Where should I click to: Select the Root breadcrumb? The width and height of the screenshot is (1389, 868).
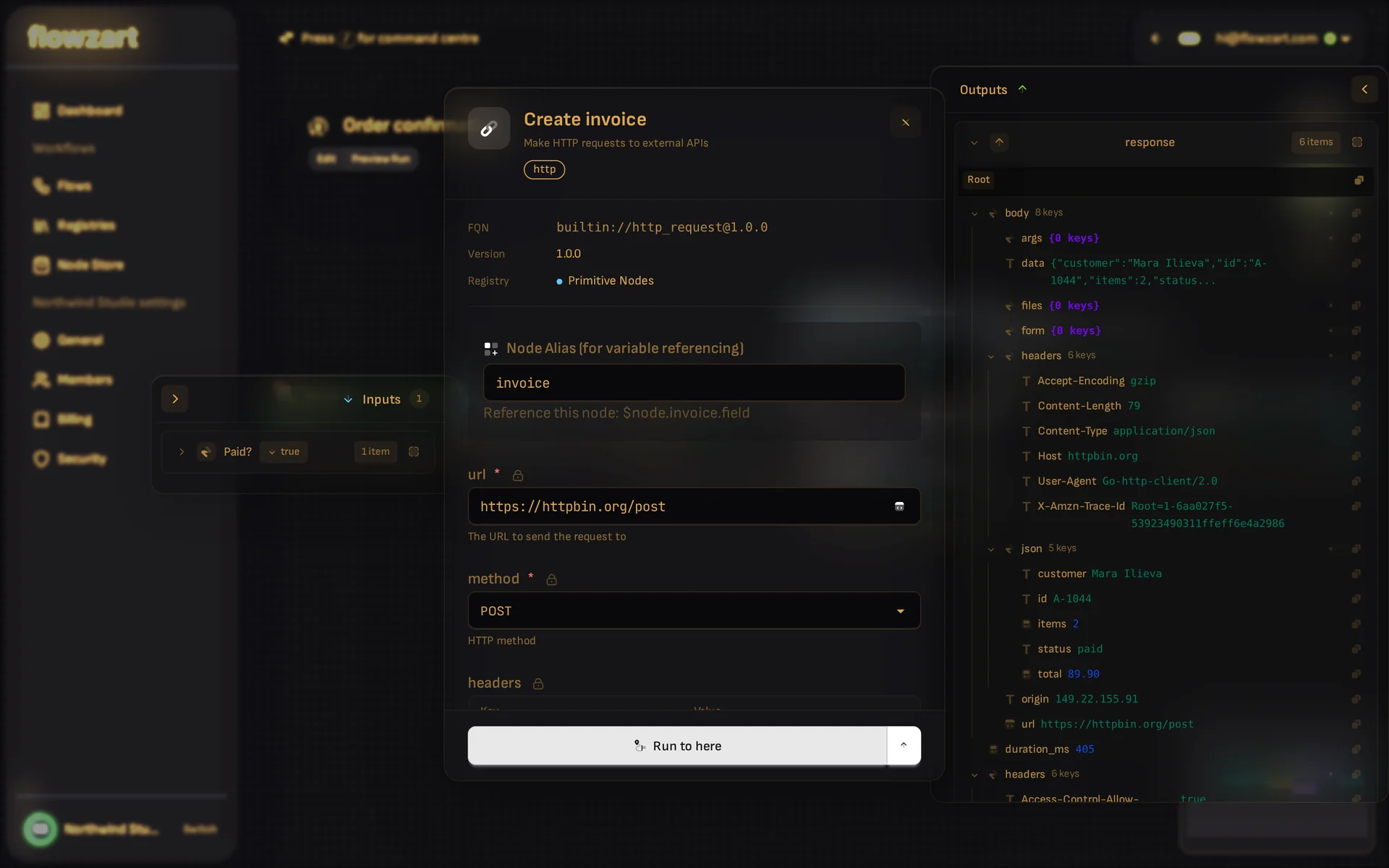pos(978,179)
